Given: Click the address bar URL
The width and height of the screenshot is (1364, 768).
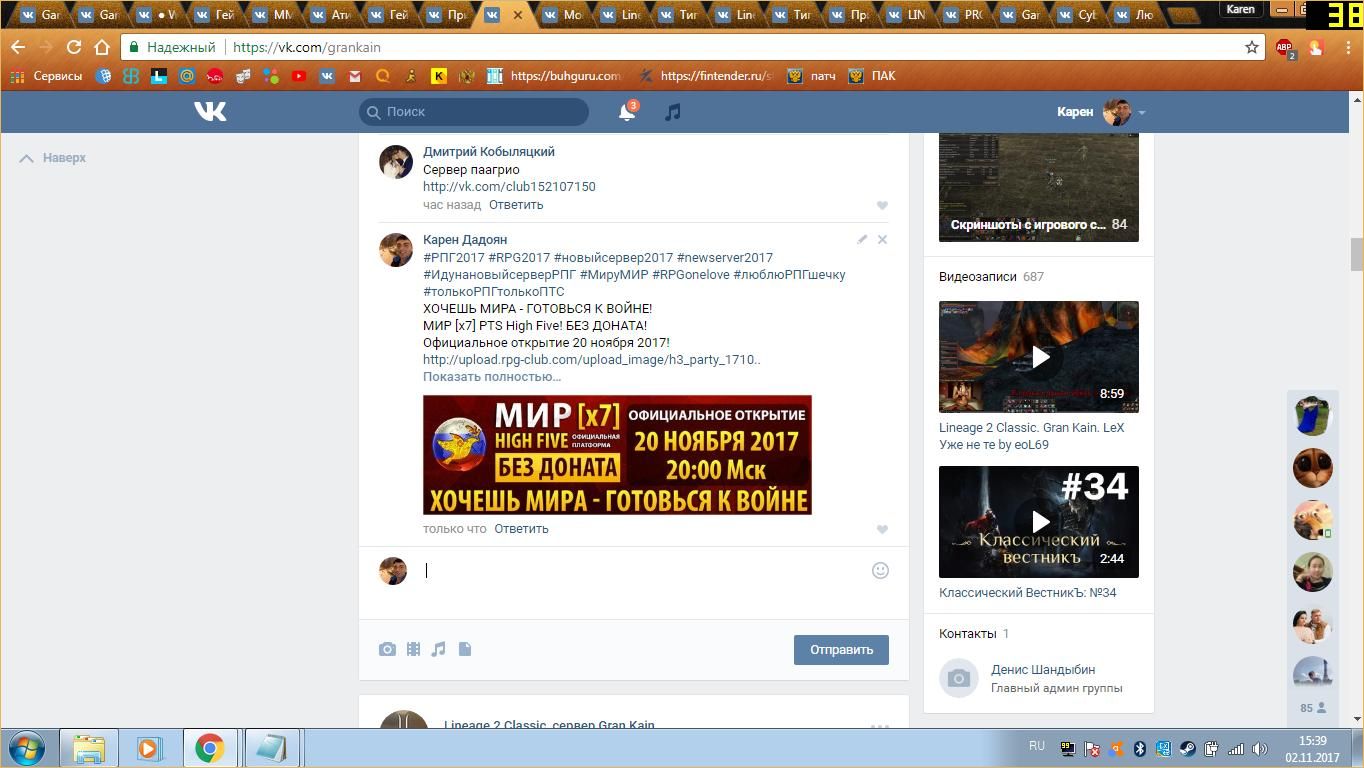Looking at the screenshot, I should point(306,47).
